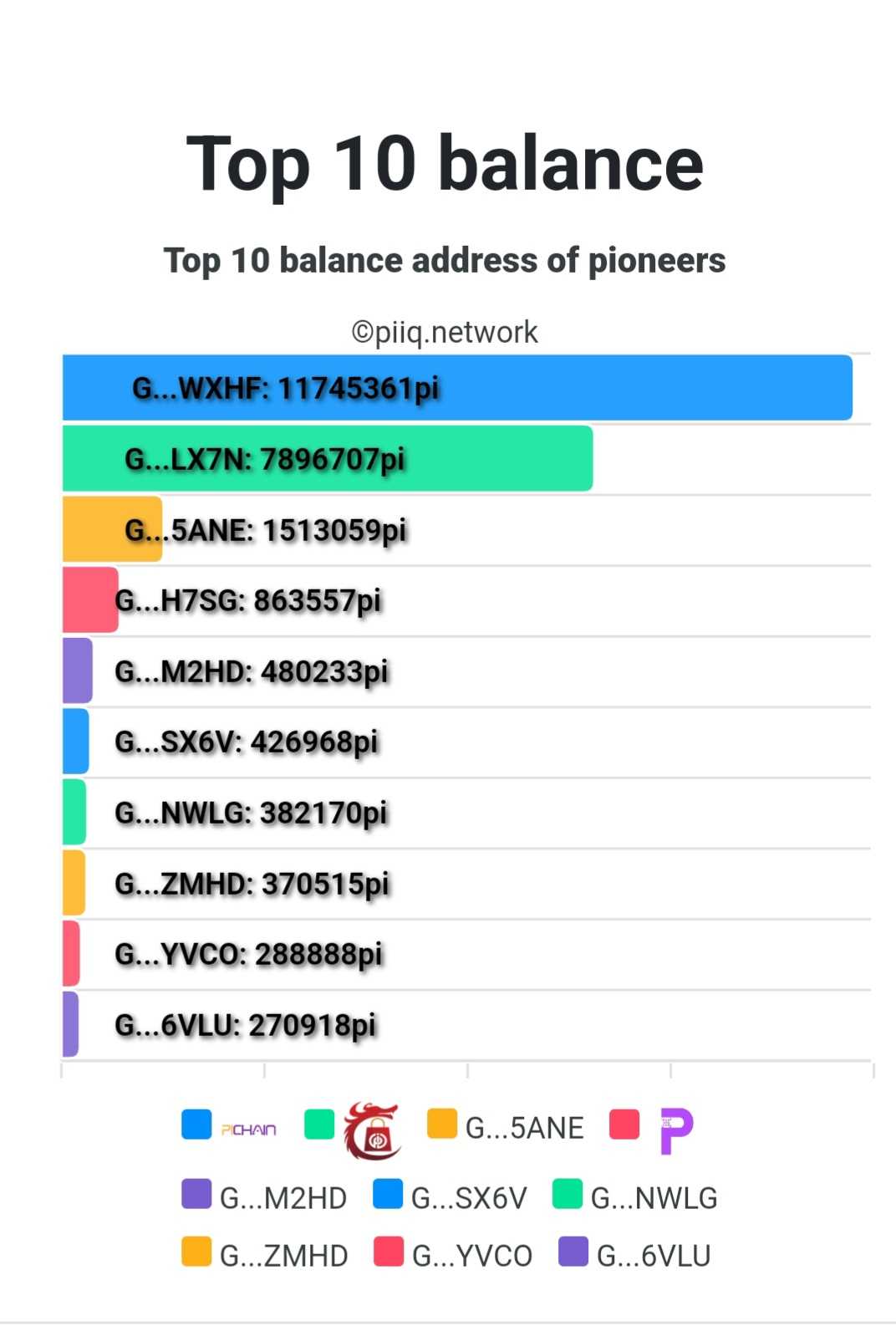Hide the G...M2HD series via legend
Image resolution: width=896 pixels, height=1326 pixels.
tap(264, 1196)
